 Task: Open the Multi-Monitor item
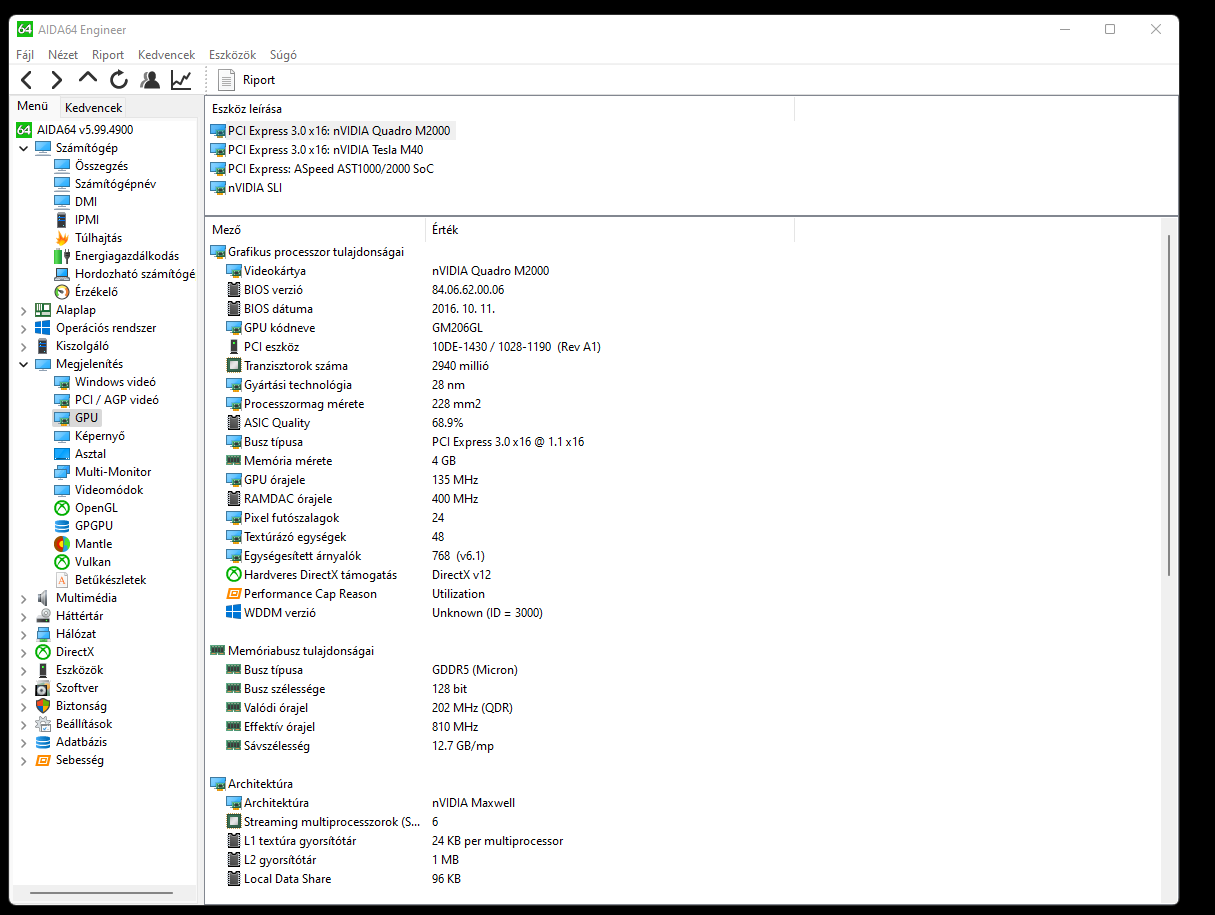pos(103,472)
